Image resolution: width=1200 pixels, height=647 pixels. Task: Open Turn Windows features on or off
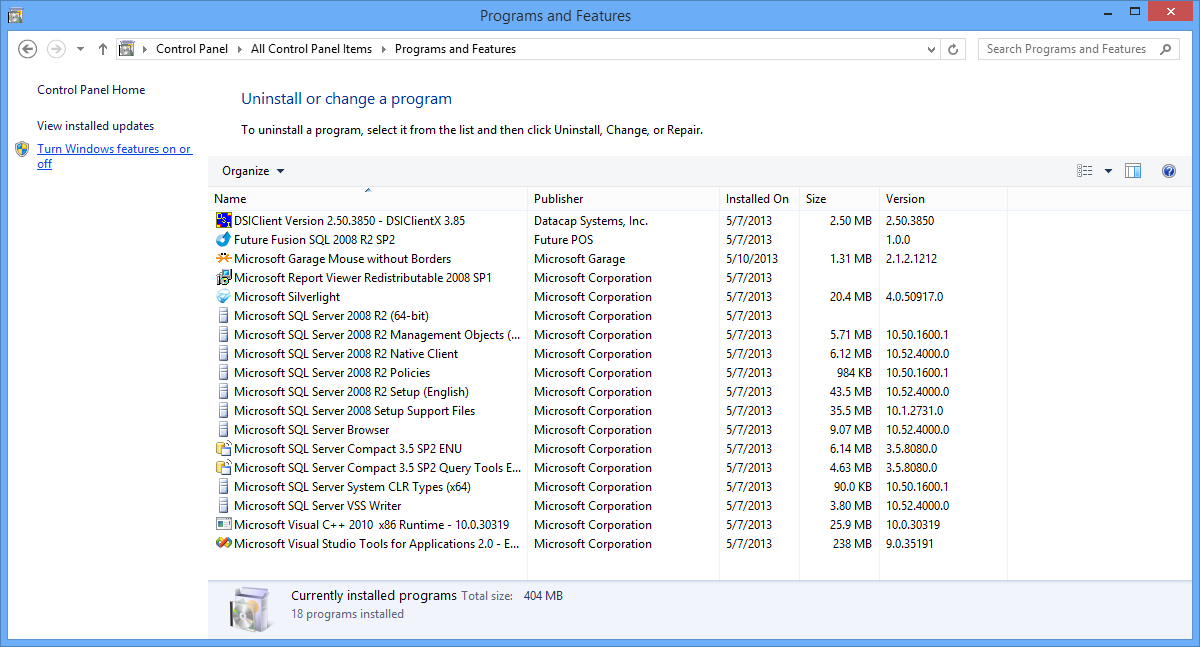(114, 157)
